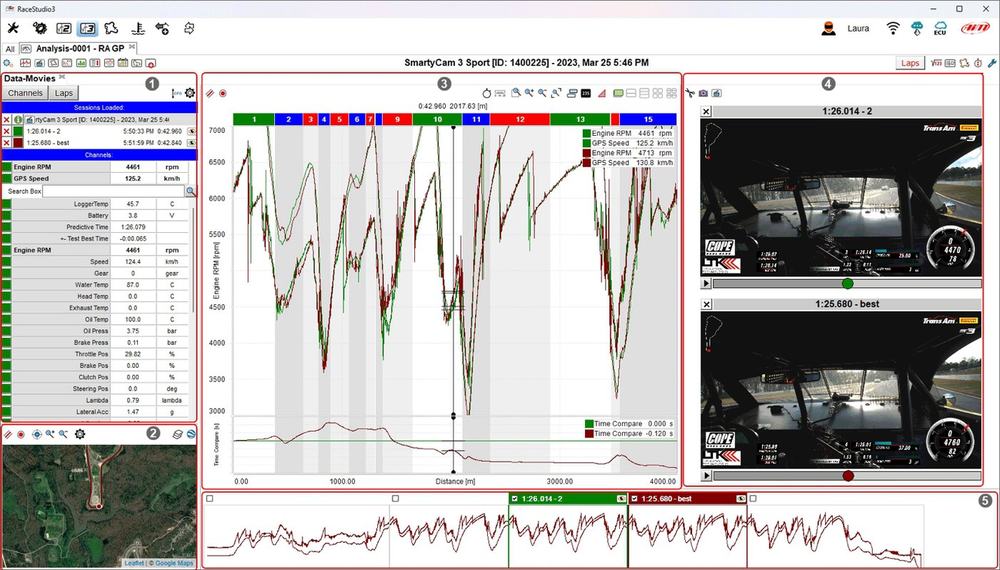Open the ECU cloud icon
Image resolution: width=1000 pixels, height=570 pixels.
pyautogui.click(x=940, y=28)
